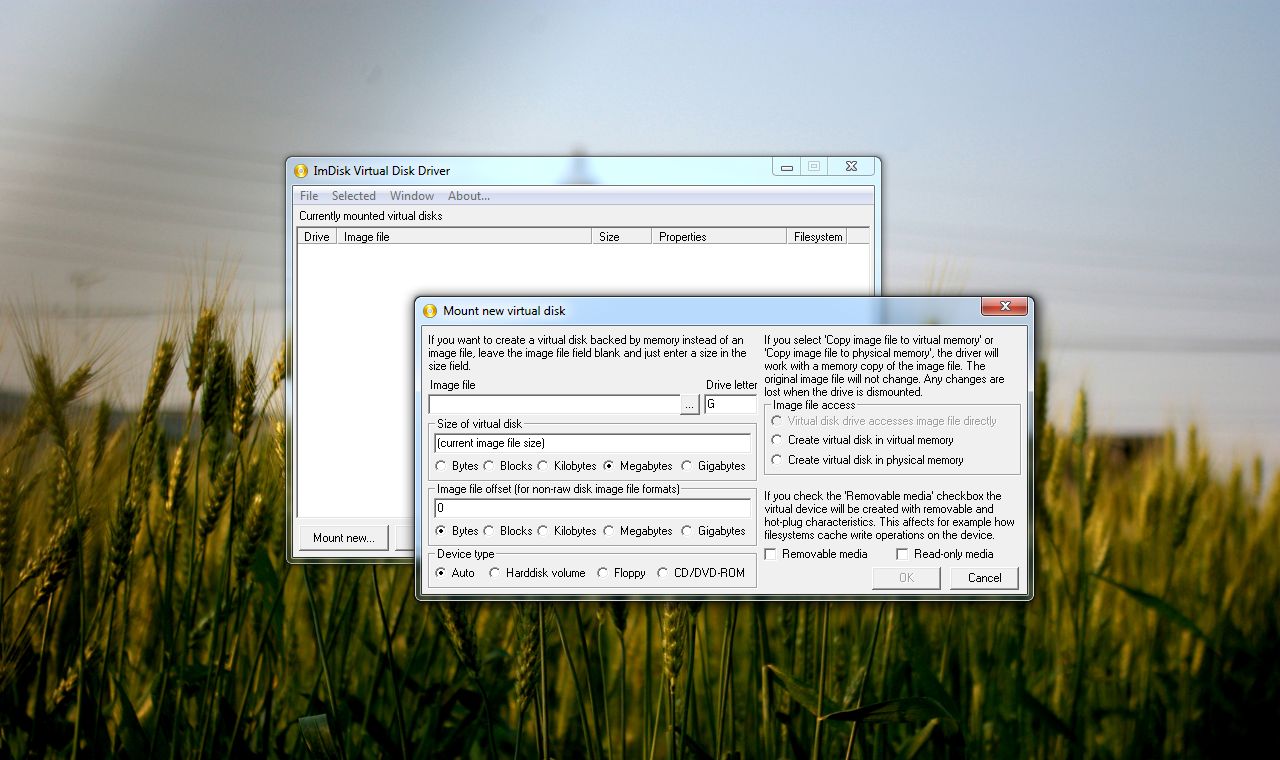Click Cancel in Mount new virtual disk dialog
This screenshot has height=760, width=1280.
click(984, 578)
